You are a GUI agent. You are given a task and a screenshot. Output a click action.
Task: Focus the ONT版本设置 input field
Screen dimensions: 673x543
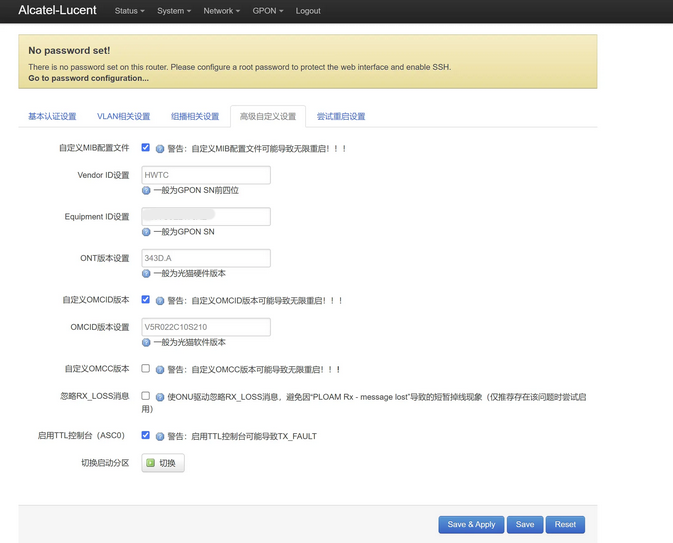pos(206,258)
